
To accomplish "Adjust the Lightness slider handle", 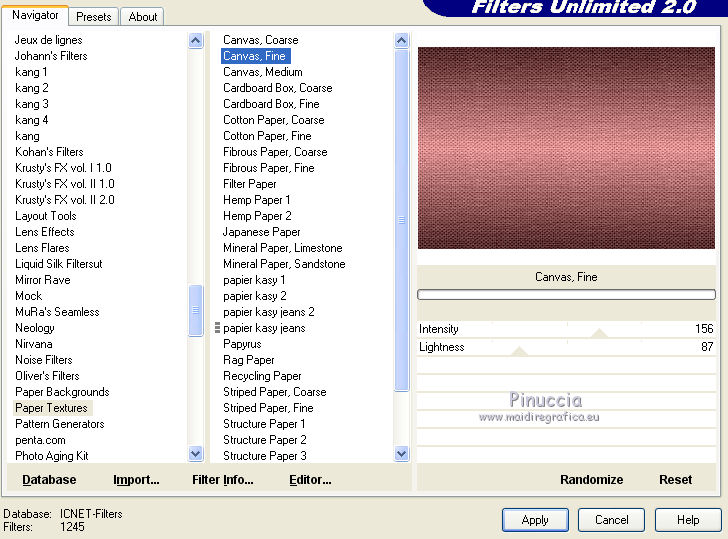I will coord(519,351).
